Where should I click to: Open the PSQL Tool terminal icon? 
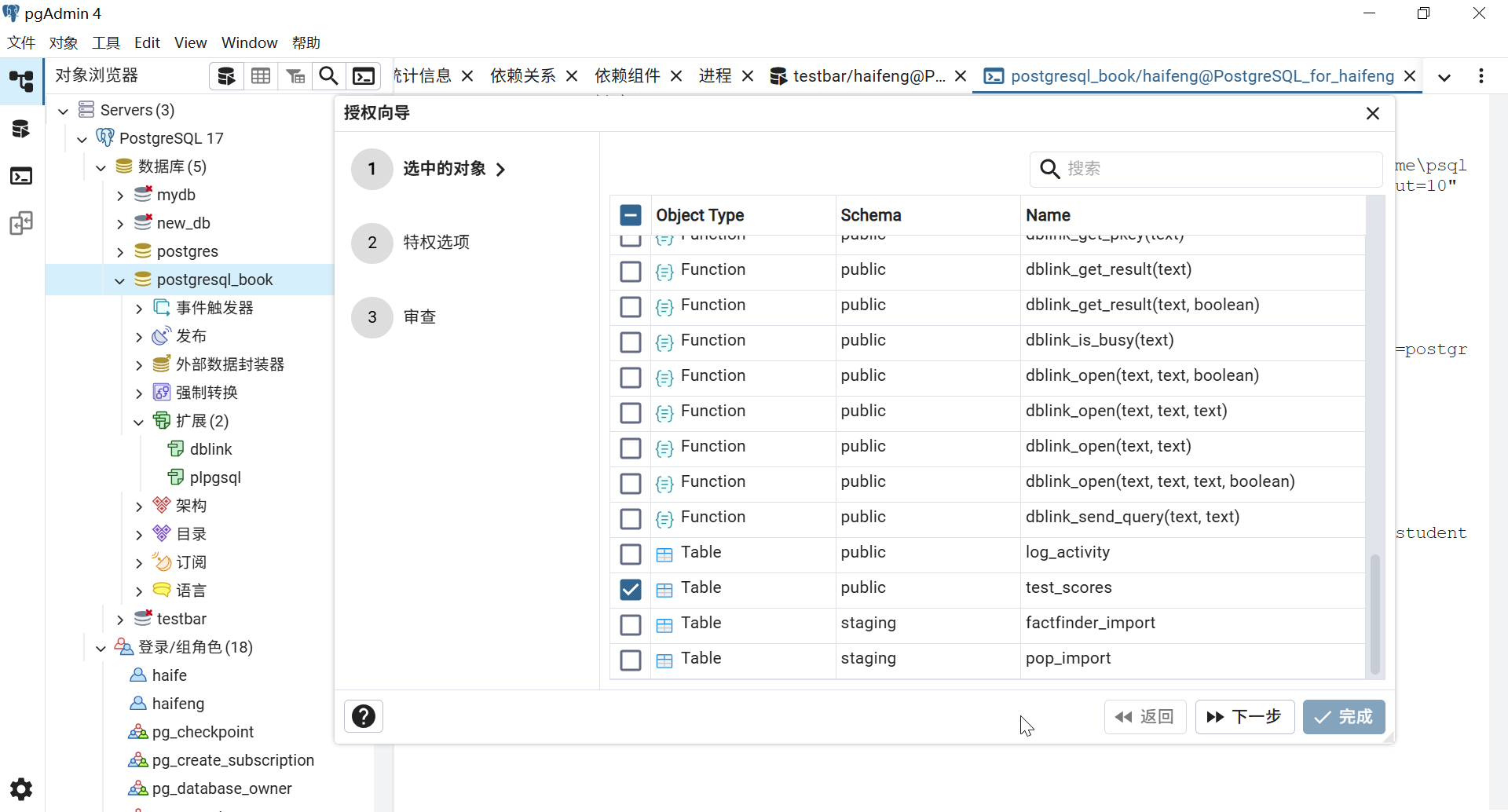click(364, 76)
